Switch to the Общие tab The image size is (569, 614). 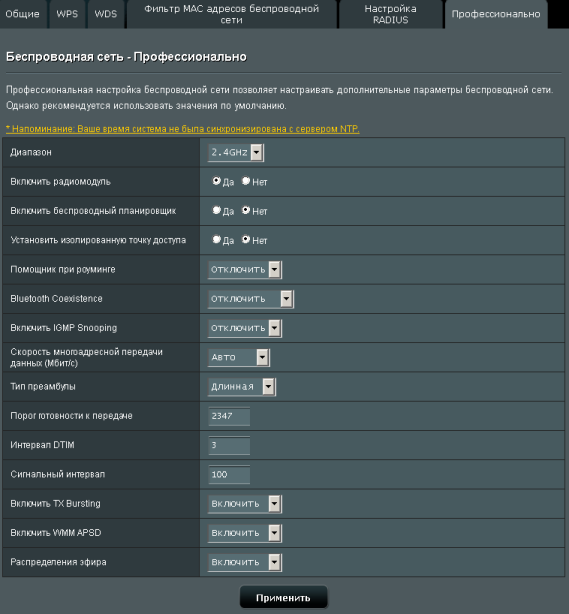(x=23, y=14)
